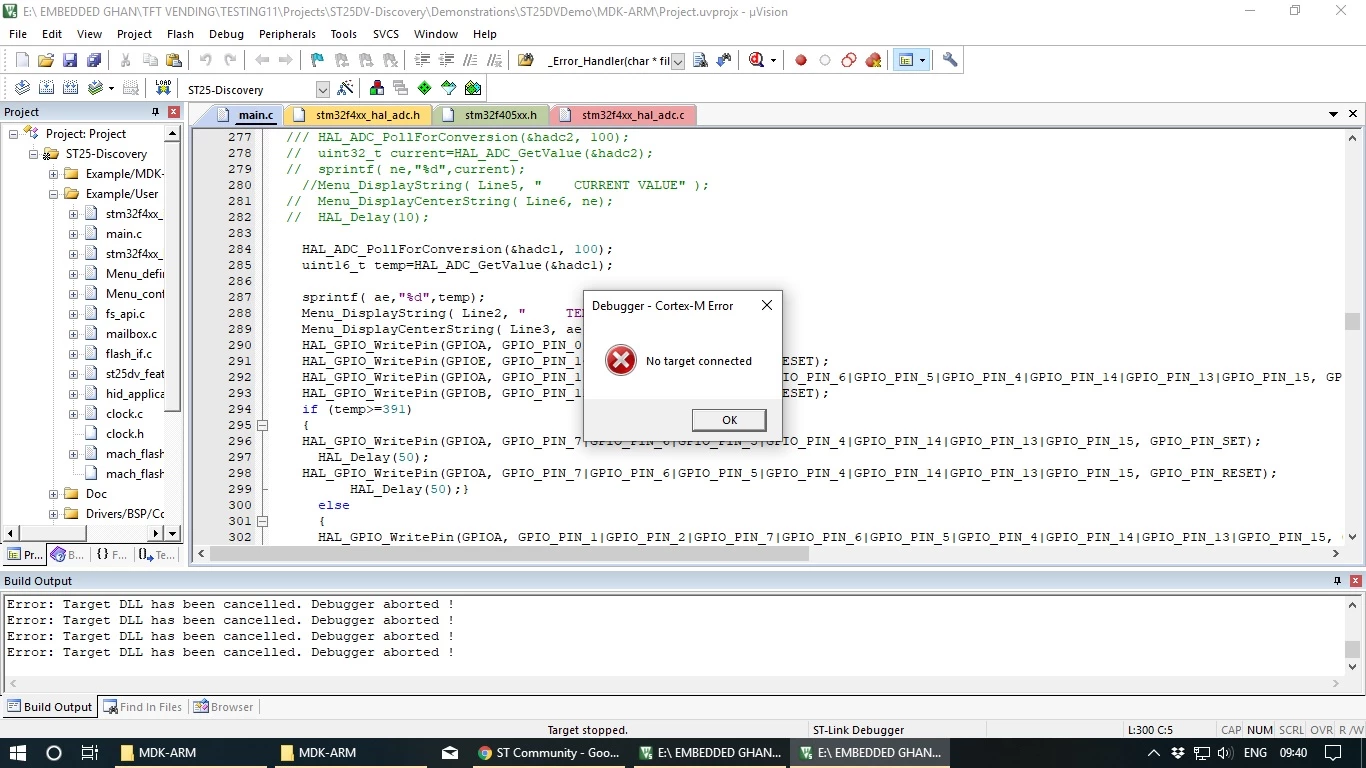The height and width of the screenshot is (768, 1366).
Task: Open Manage Project Items colored blocks icon
Action: click(377, 88)
